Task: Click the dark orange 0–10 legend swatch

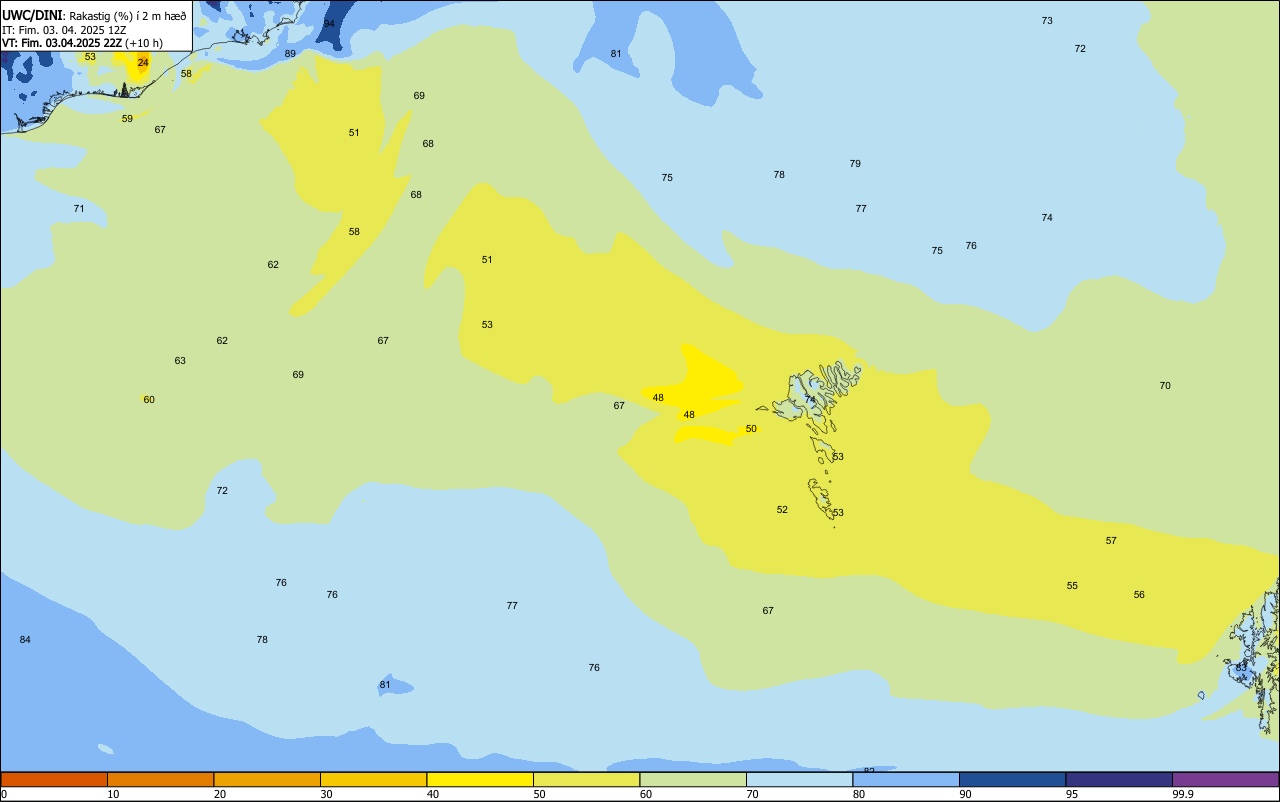Action: (x=54, y=779)
